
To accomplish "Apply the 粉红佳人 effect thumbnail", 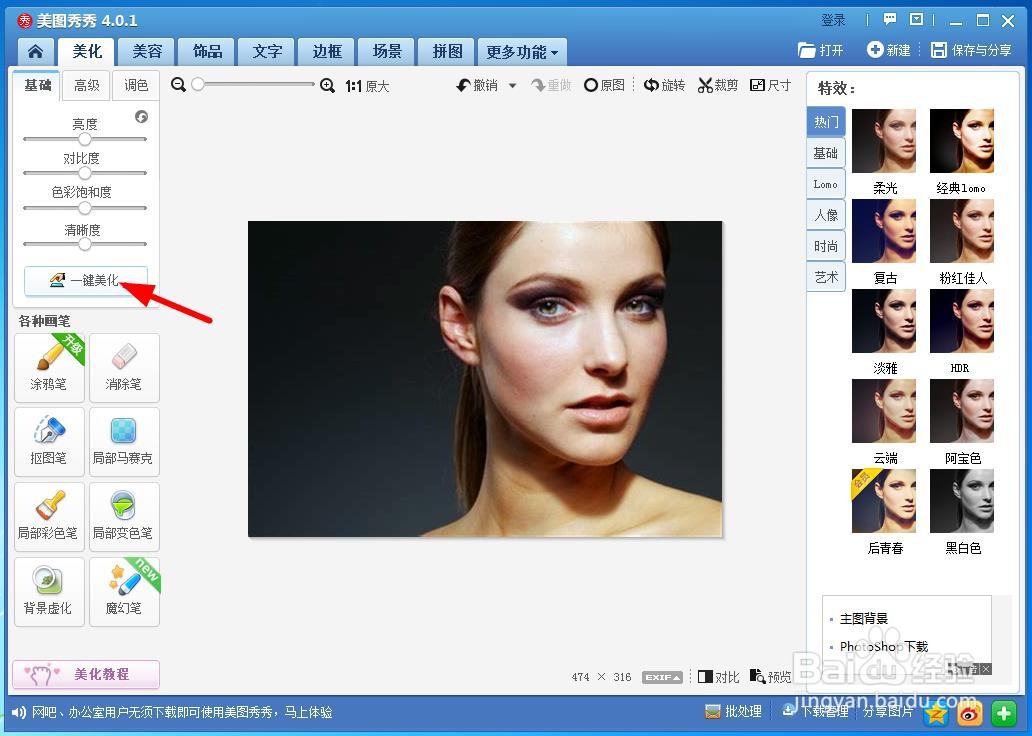I will pos(962,231).
